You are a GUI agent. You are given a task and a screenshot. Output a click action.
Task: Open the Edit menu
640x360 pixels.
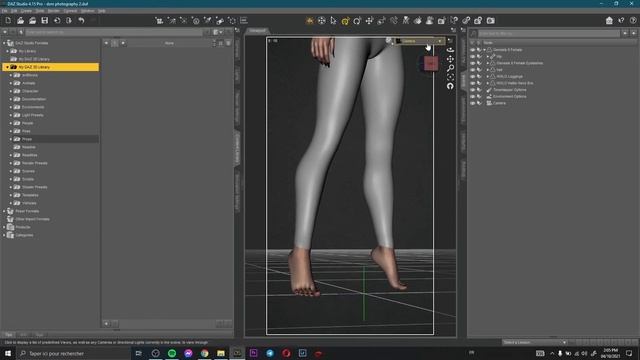click(14, 11)
